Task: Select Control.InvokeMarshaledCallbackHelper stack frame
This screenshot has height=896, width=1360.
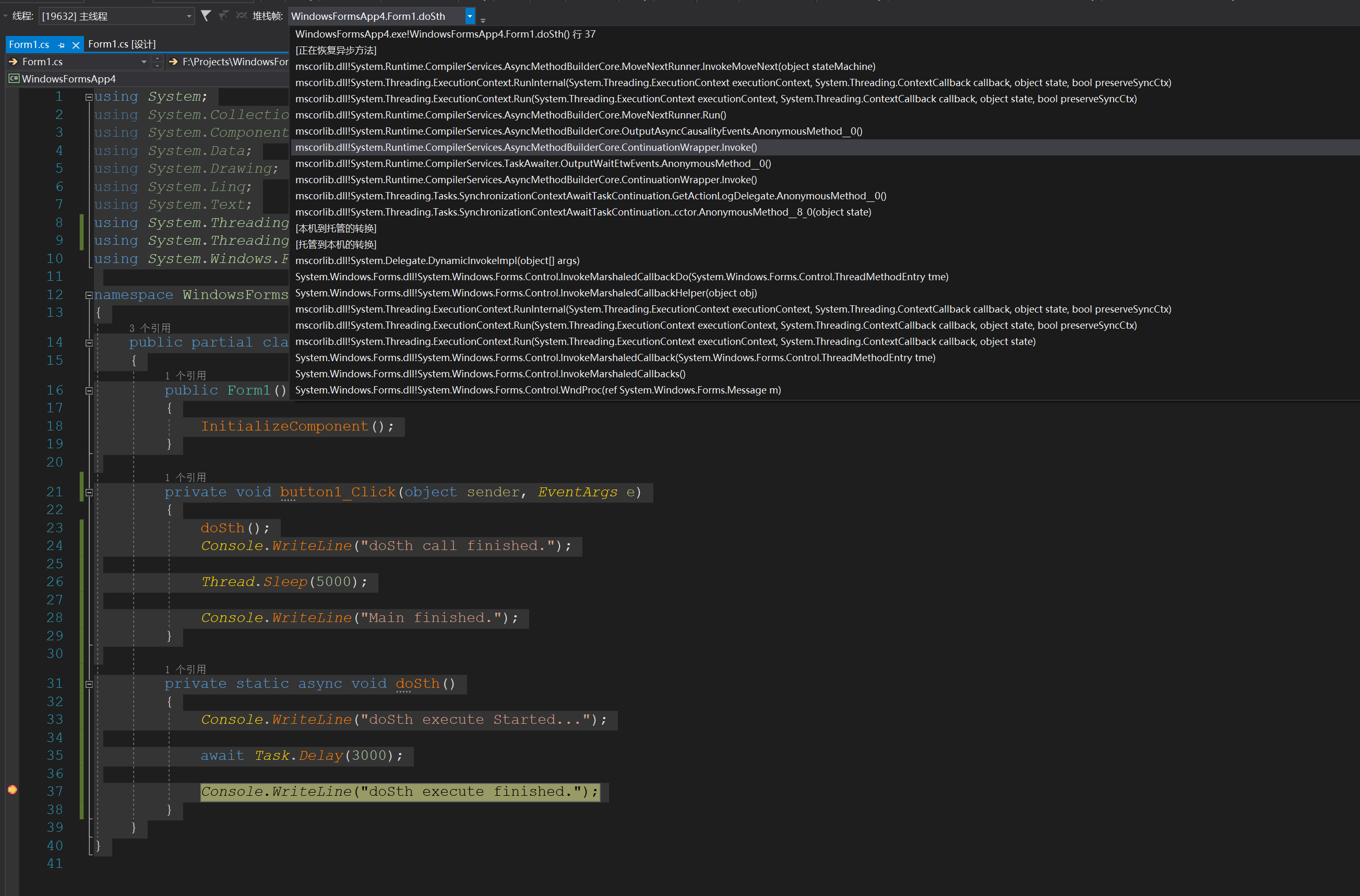Action: coord(526,293)
